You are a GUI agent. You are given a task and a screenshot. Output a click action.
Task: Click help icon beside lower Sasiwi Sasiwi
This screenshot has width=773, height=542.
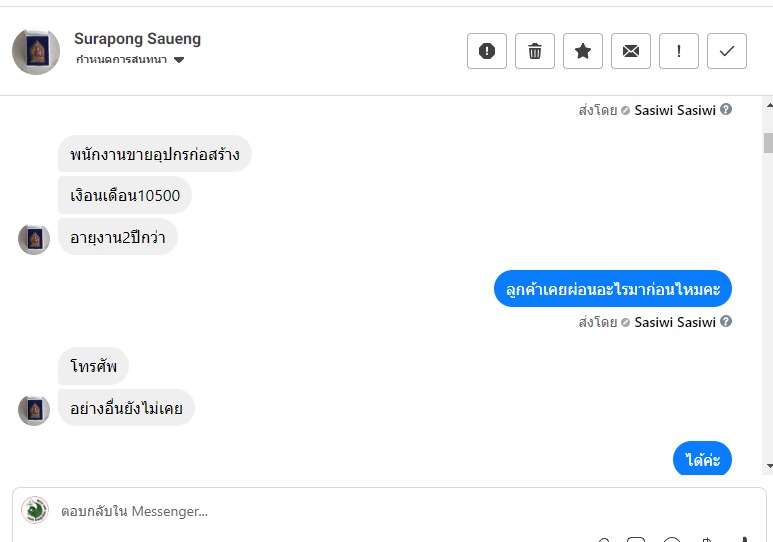726,322
